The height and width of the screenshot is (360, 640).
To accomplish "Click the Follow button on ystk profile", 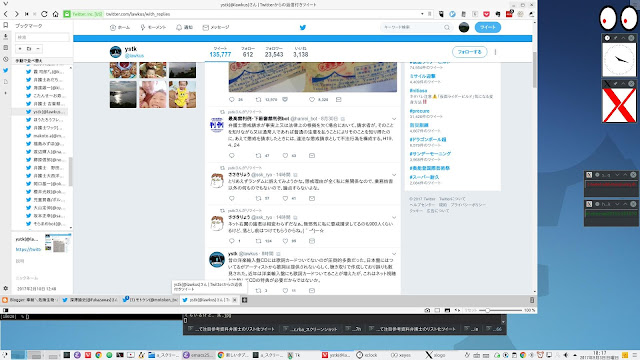I will (x=469, y=52).
